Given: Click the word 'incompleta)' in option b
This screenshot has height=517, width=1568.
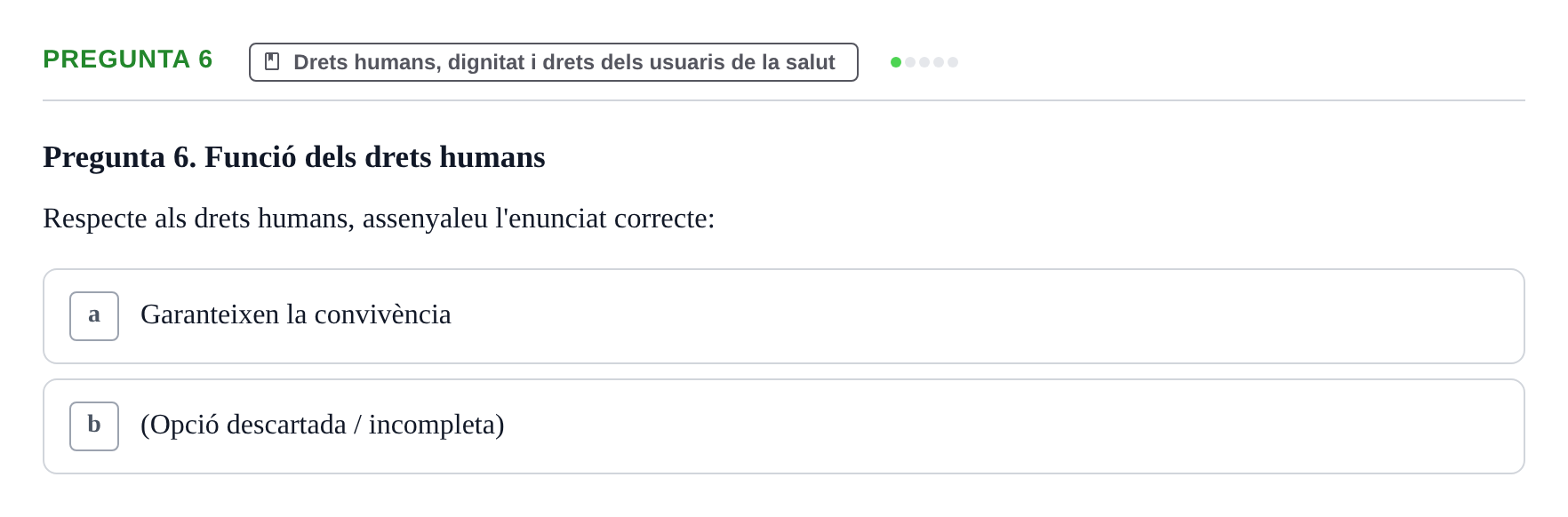Looking at the screenshot, I should 436,425.
